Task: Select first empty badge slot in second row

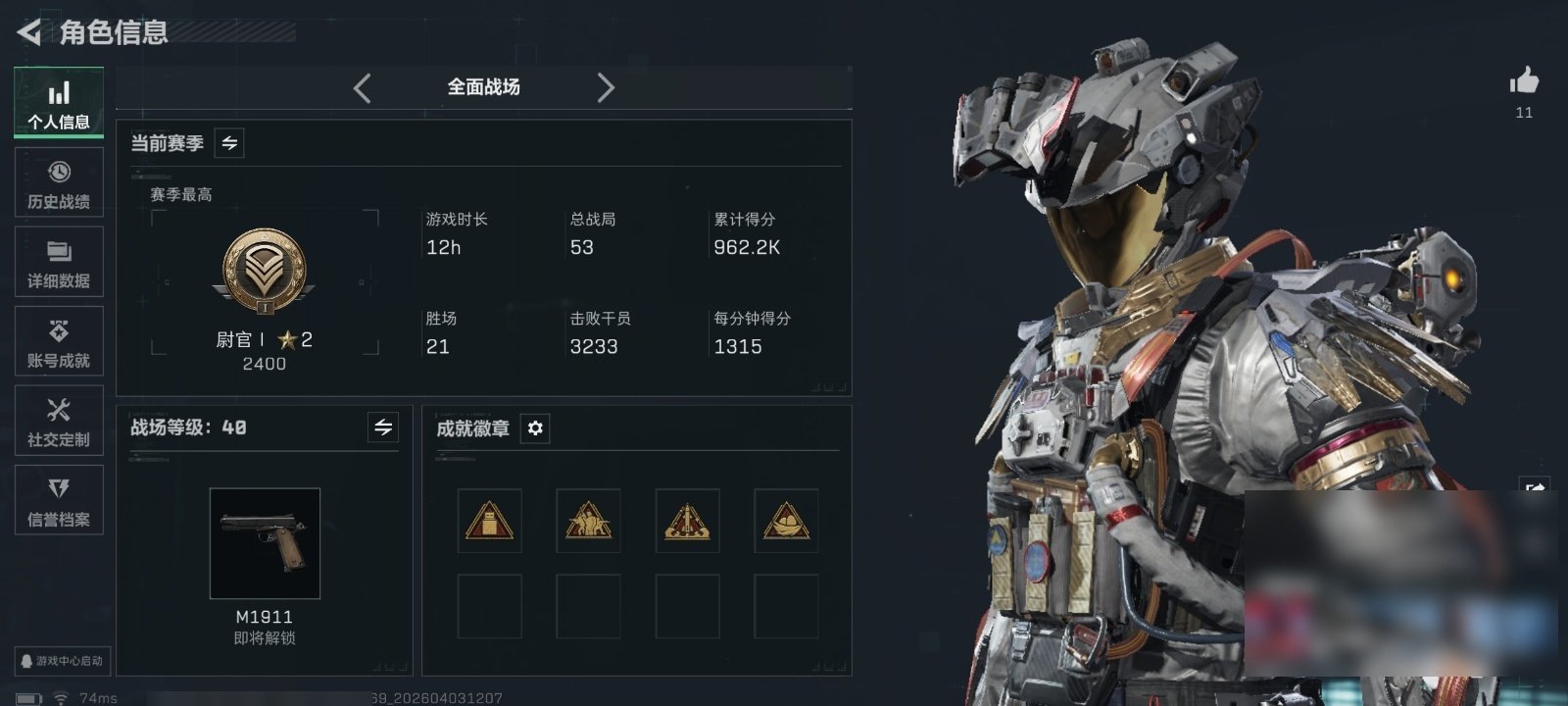Action: point(489,607)
